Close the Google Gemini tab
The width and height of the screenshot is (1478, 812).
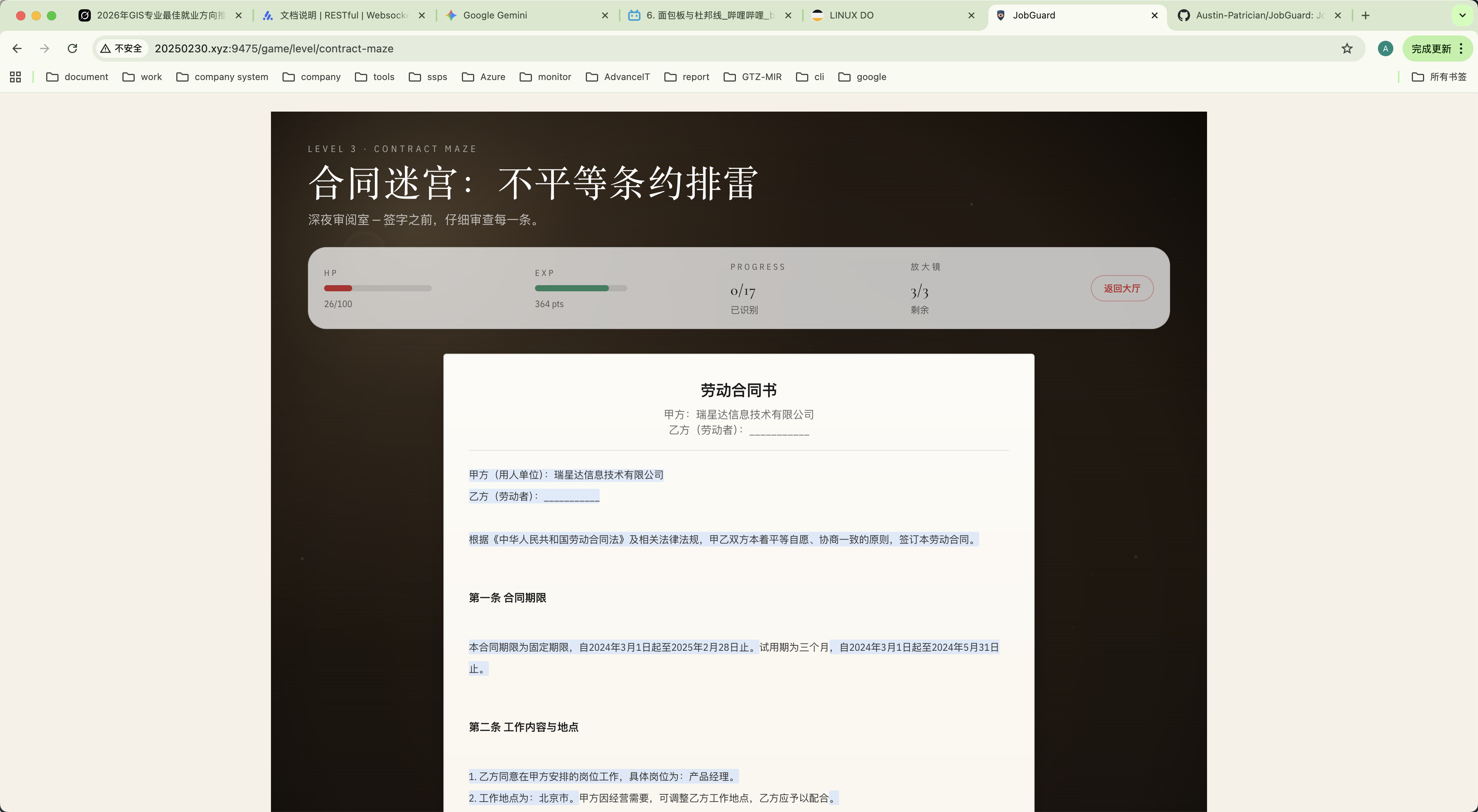tap(605, 15)
